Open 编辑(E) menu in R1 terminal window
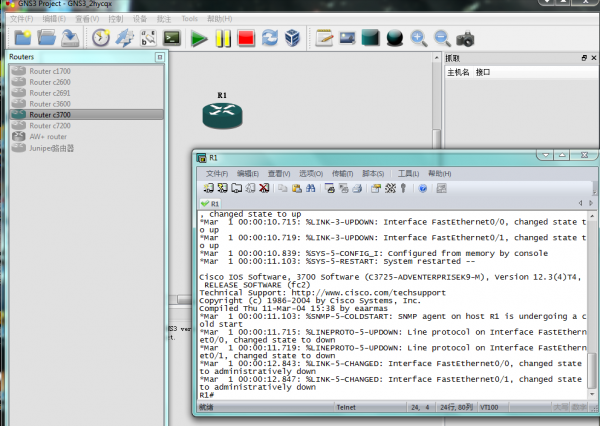Viewport: 600px width, 426px height. 248,174
